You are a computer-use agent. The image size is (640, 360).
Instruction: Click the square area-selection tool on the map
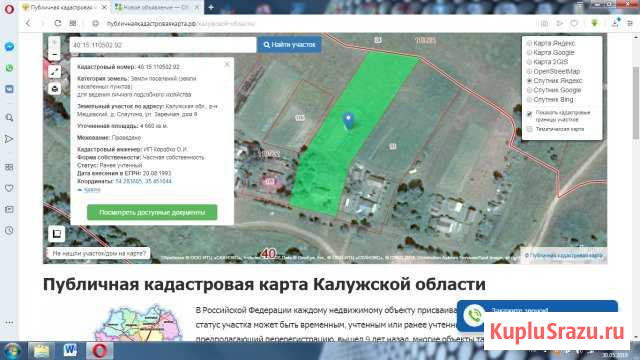[57, 233]
